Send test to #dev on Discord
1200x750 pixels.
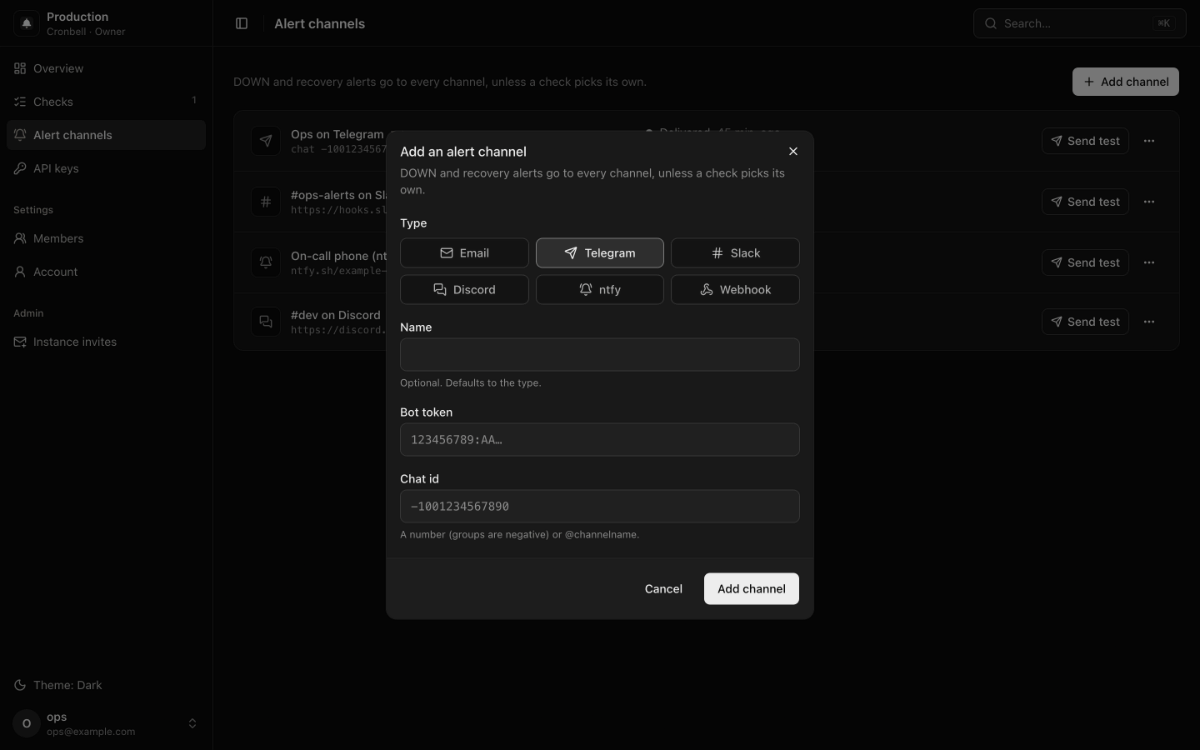1085,321
